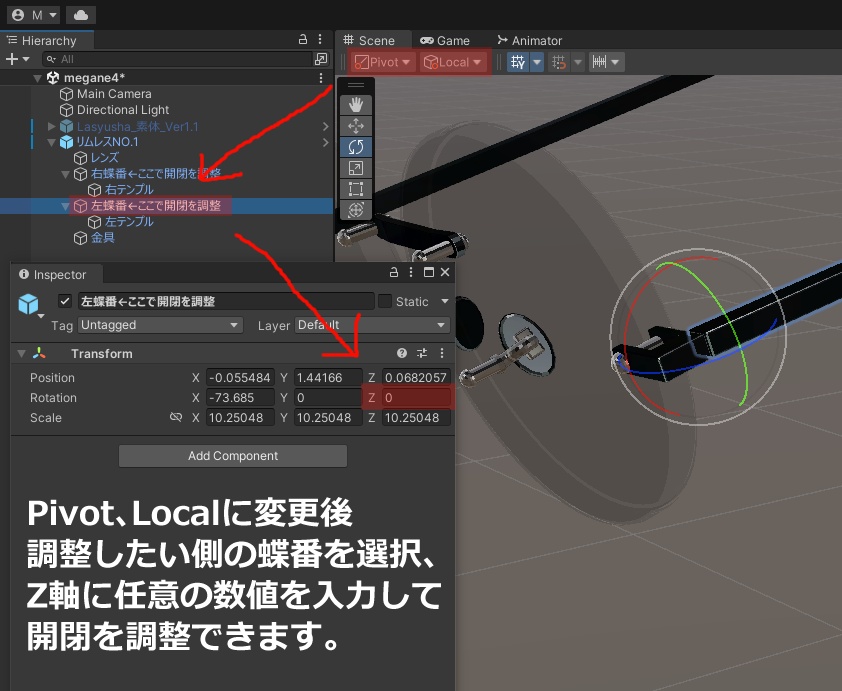Toggle the scene grid visibility
This screenshot has width=842, height=691.
click(x=518, y=62)
